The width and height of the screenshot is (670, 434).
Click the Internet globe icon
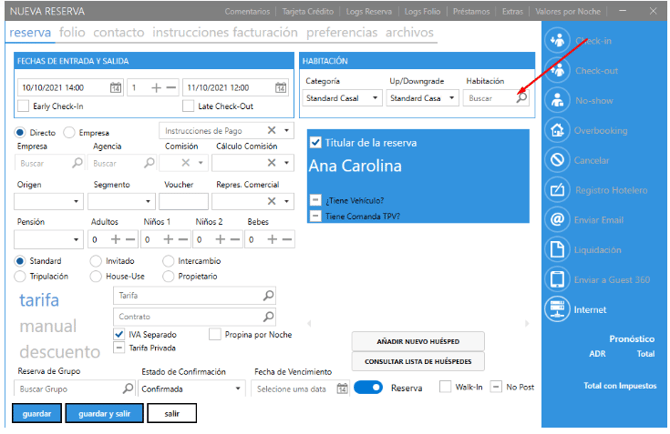coord(558,310)
